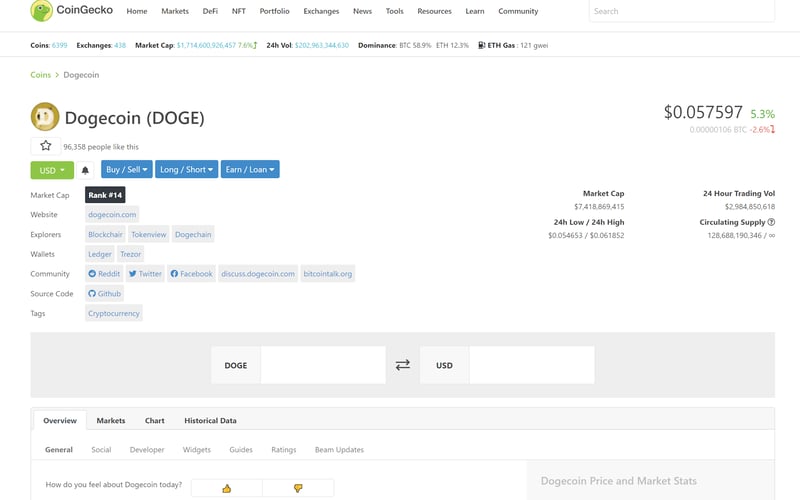Expand the Buy / Sell dropdown

coord(127,169)
